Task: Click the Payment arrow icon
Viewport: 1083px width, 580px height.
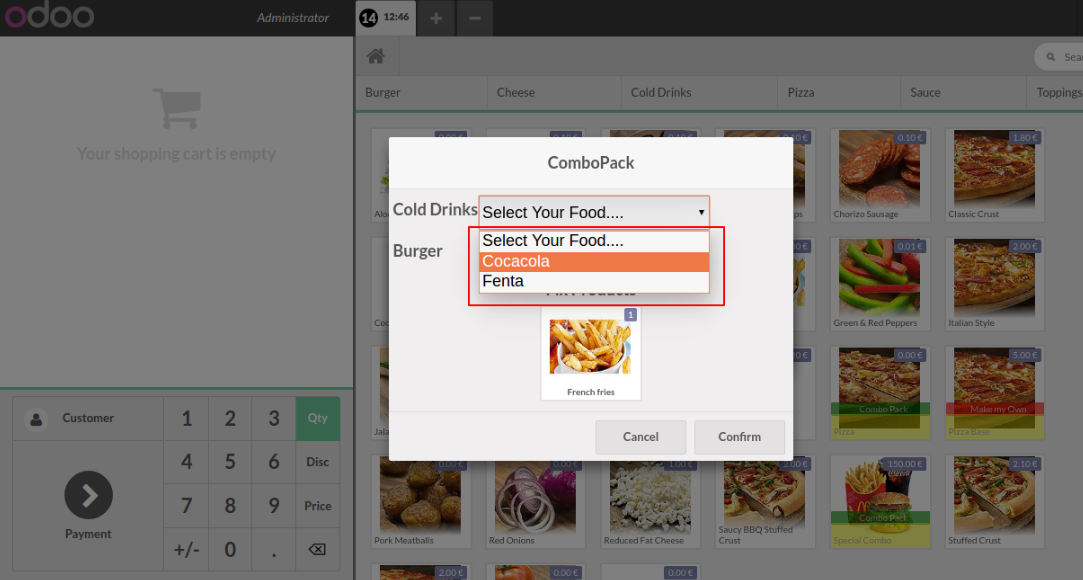Action: pyautogui.click(x=88, y=494)
